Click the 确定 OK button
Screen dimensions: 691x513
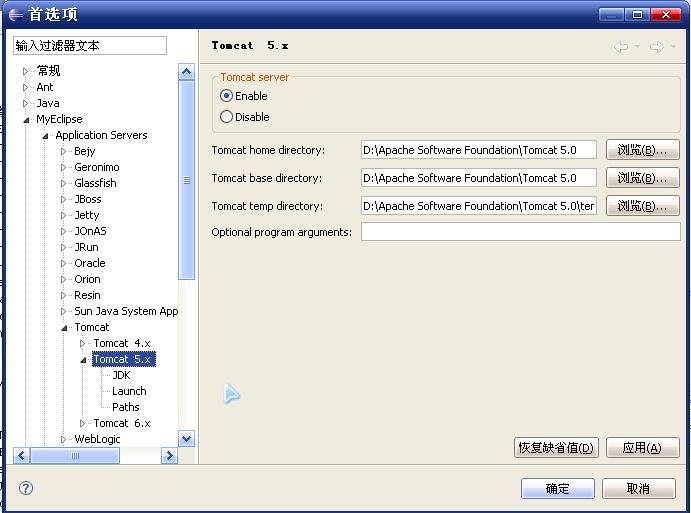557,488
